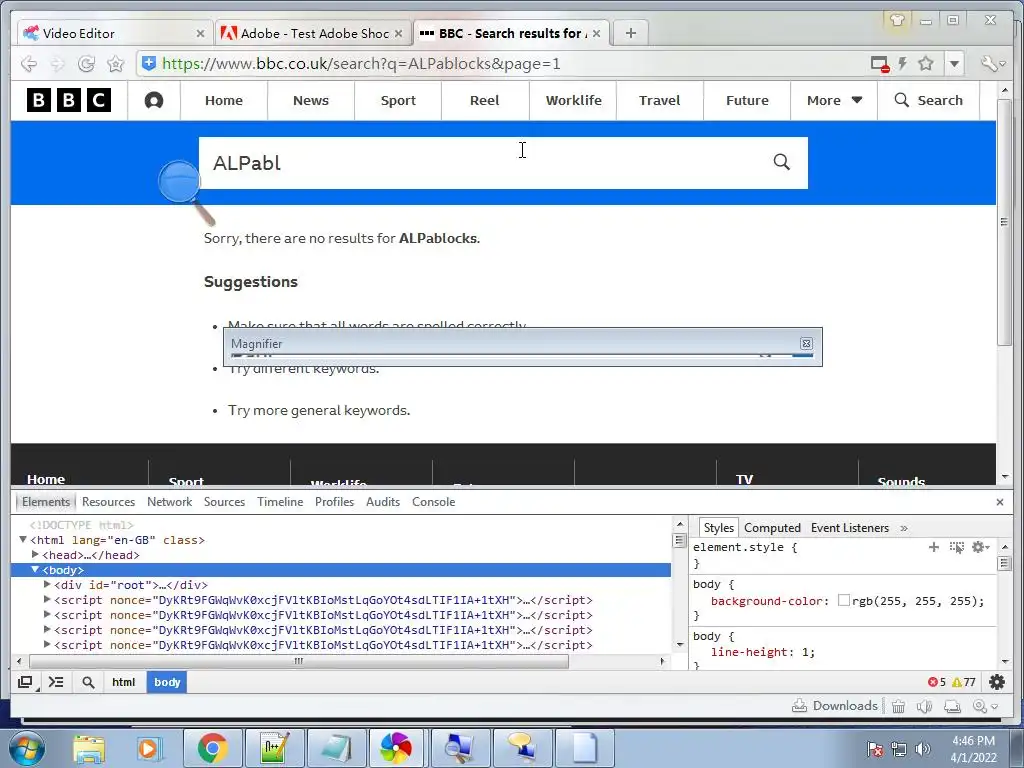Open Downloads in status bar
The width and height of the screenshot is (1024, 768).
coord(835,705)
